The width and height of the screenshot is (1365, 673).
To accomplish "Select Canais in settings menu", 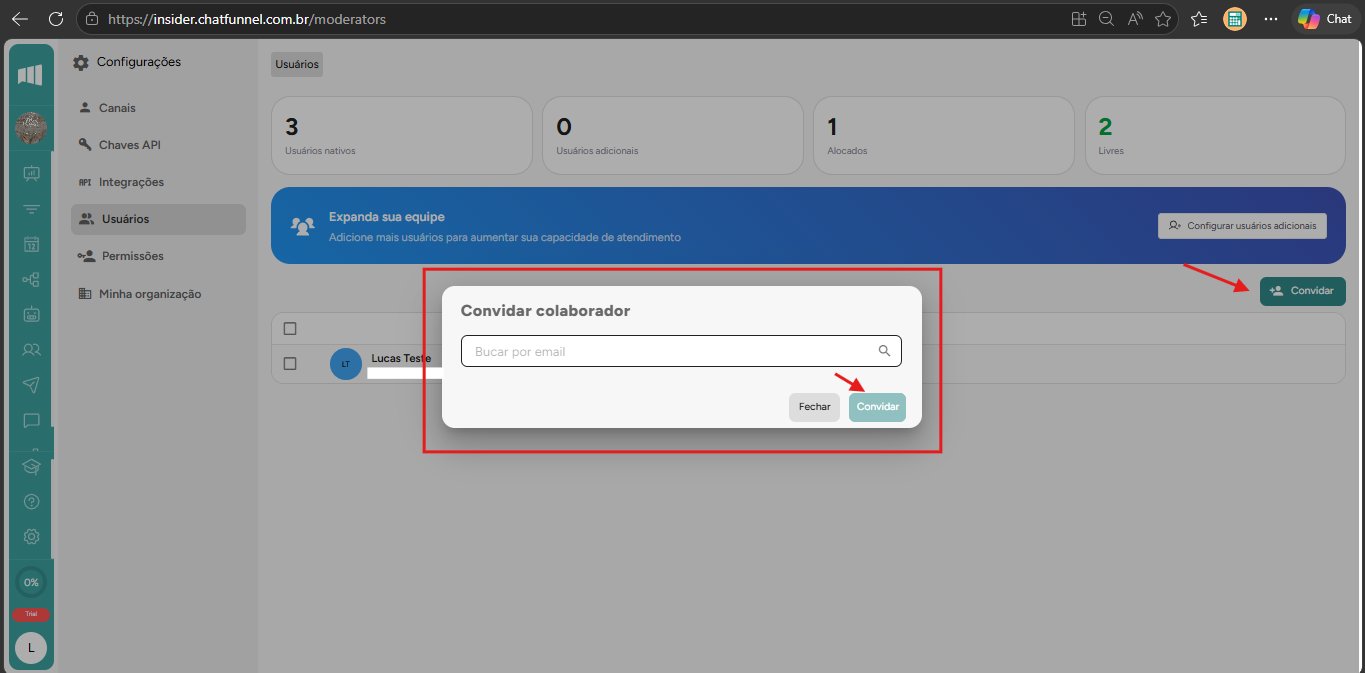I will click(x=117, y=108).
